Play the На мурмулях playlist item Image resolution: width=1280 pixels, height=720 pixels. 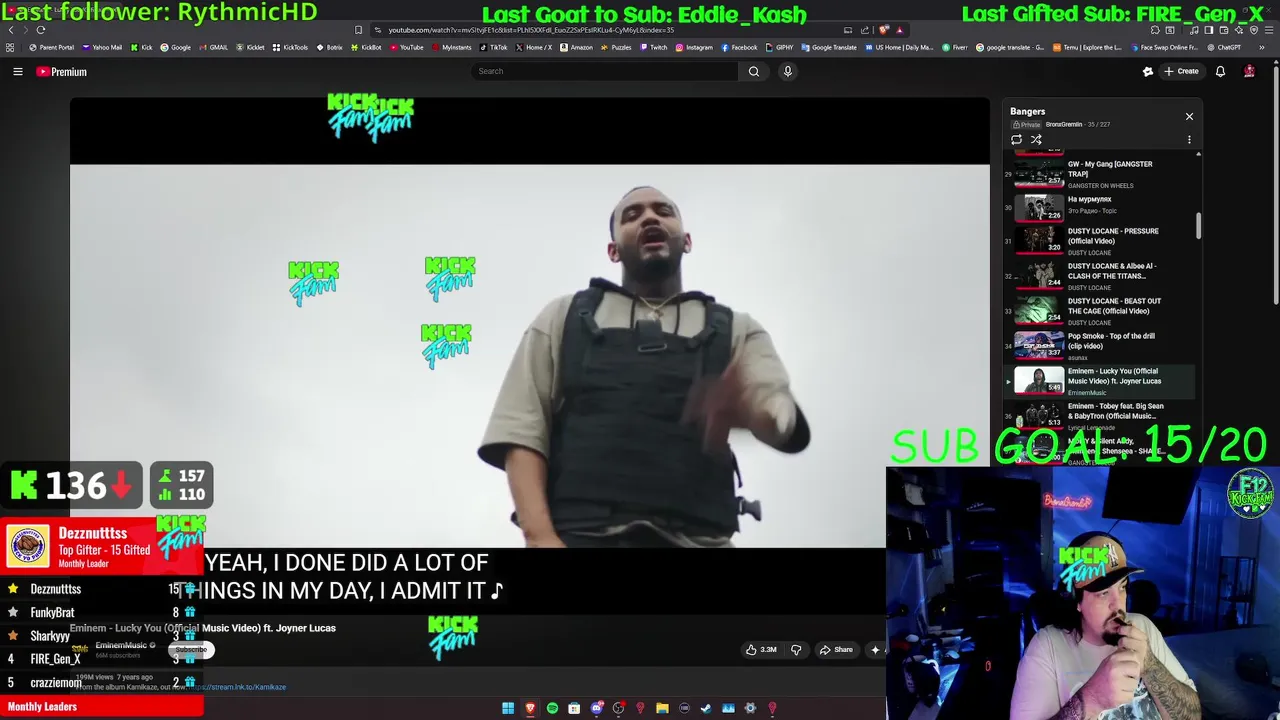1100,208
